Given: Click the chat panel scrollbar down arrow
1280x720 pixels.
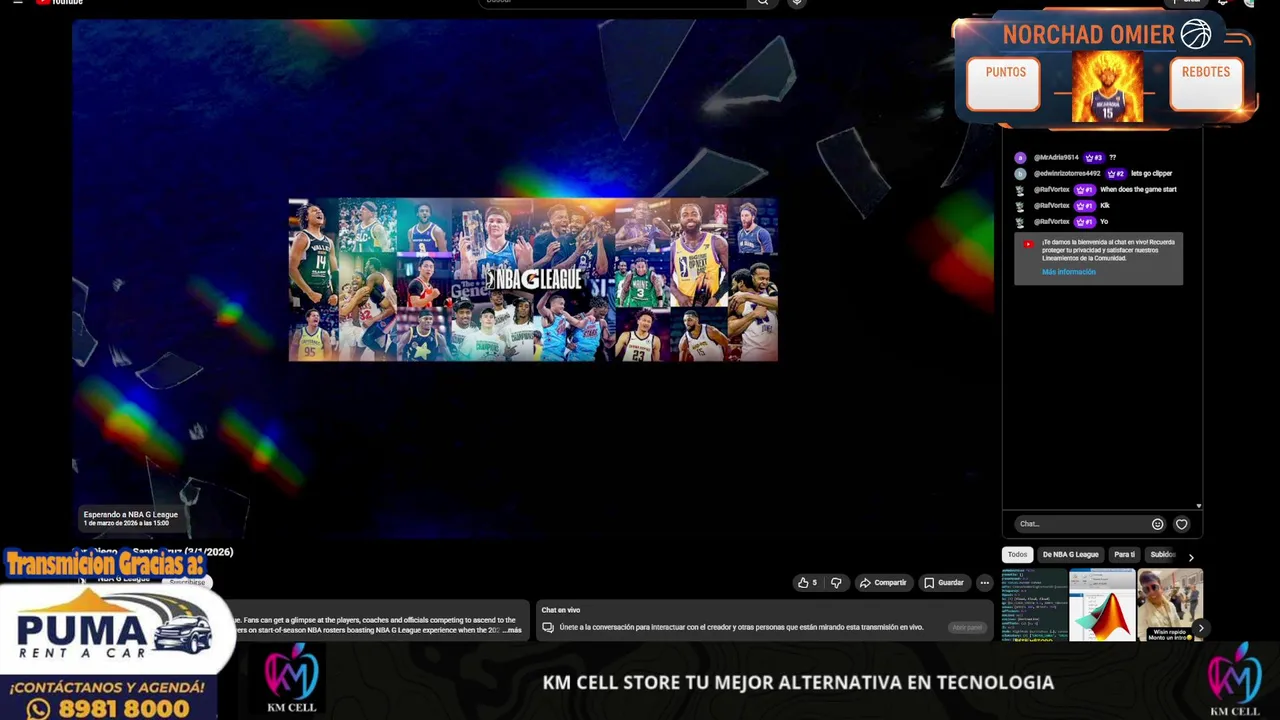Looking at the screenshot, I should (x=1199, y=506).
